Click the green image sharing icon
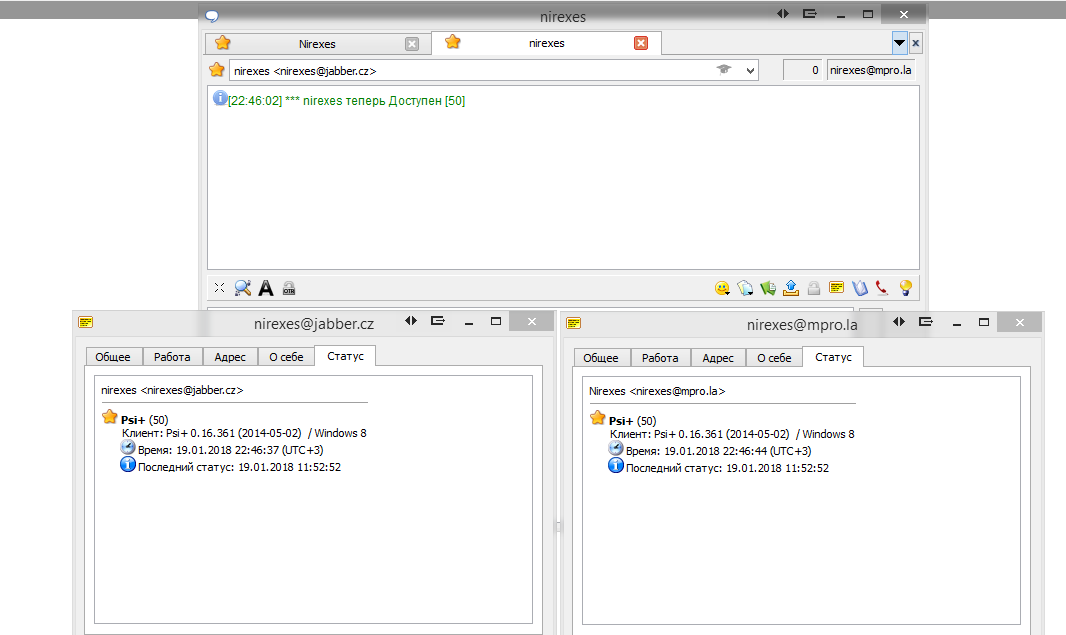This screenshot has height=635, width=1066. pos(768,288)
